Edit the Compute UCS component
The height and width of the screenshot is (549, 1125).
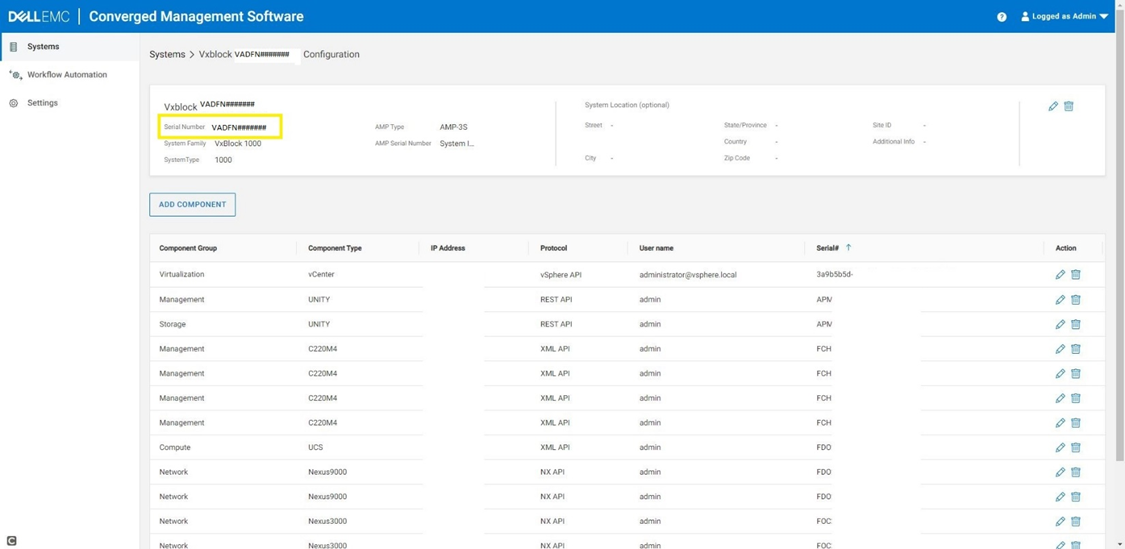pos(1060,448)
